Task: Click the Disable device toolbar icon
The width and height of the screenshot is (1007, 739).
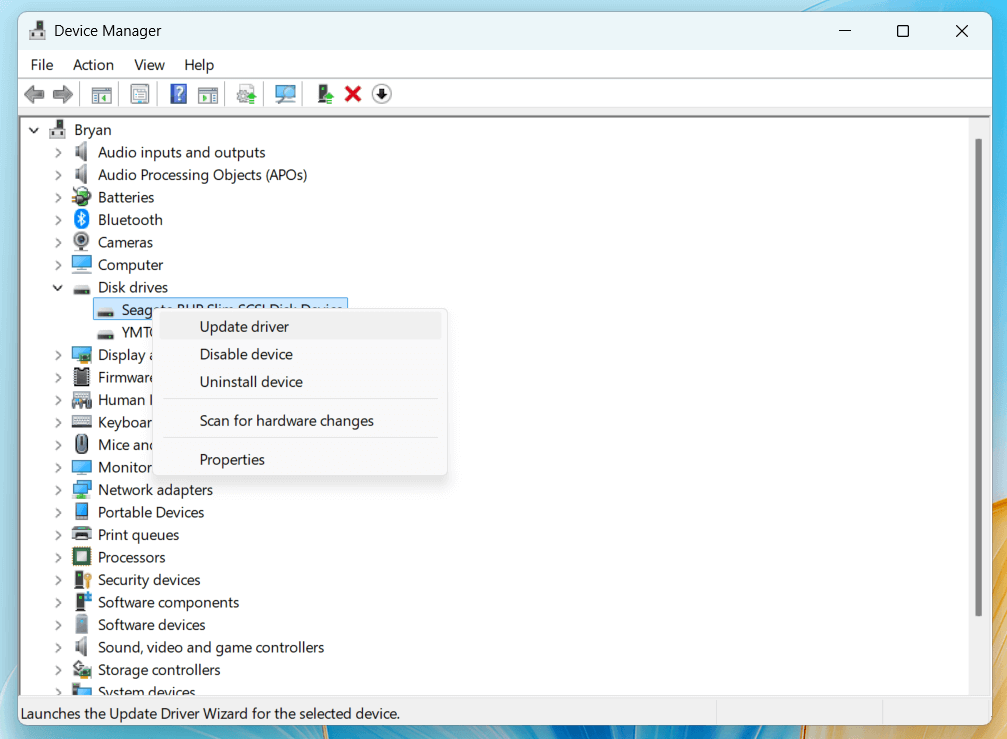Action: 381,93
